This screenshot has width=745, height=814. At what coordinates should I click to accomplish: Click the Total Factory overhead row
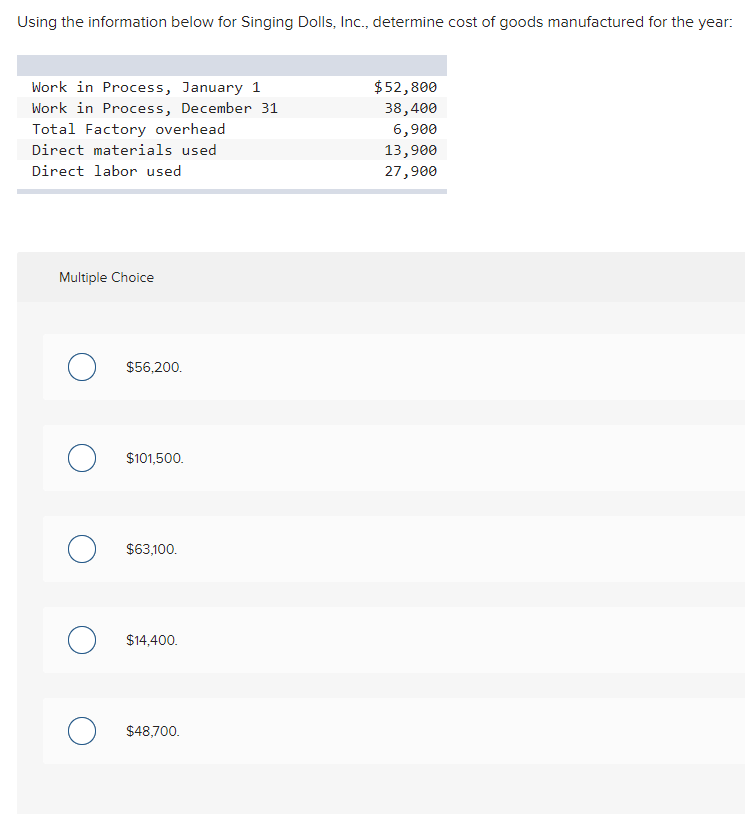coord(230,129)
